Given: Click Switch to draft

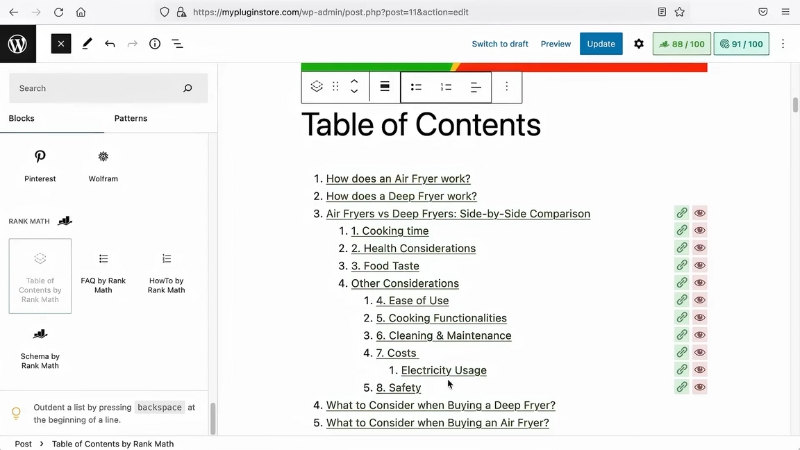Looking at the screenshot, I should pyautogui.click(x=499, y=44).
